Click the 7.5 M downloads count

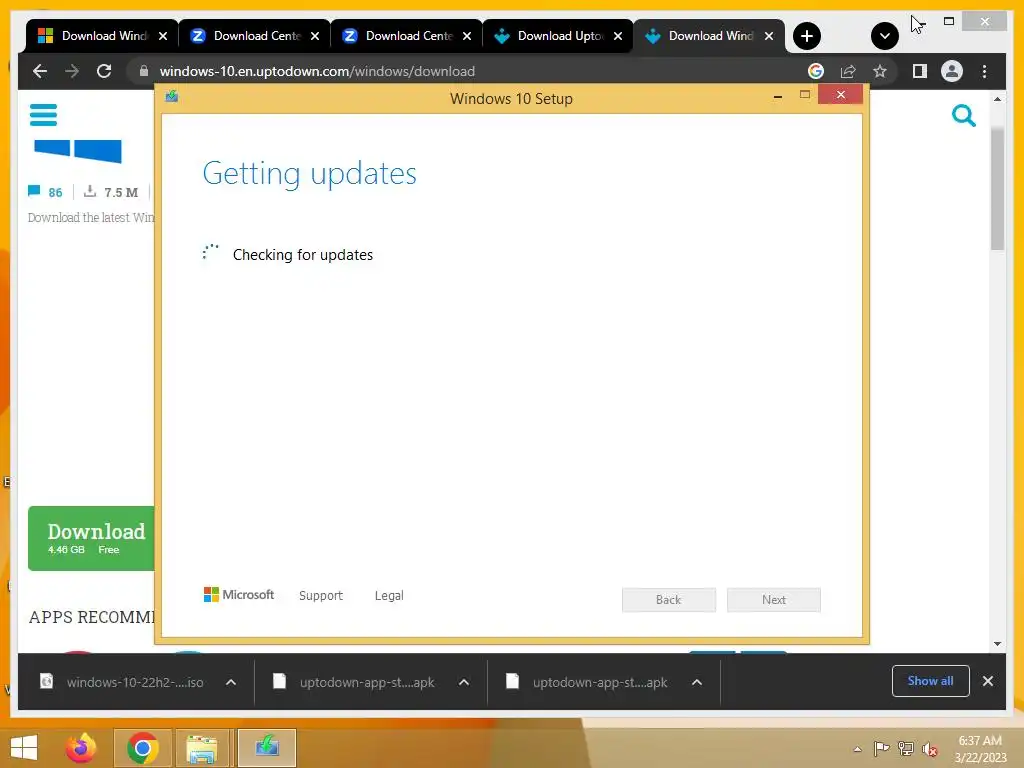[111, 192]
